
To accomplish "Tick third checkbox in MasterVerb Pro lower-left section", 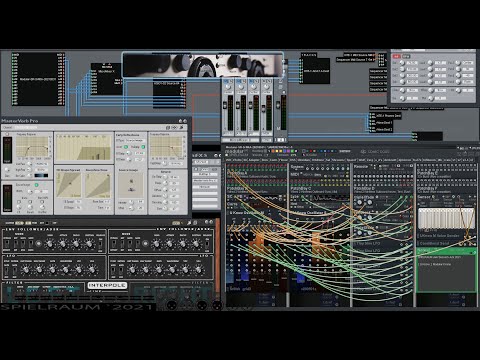I will tap(42, 202).
